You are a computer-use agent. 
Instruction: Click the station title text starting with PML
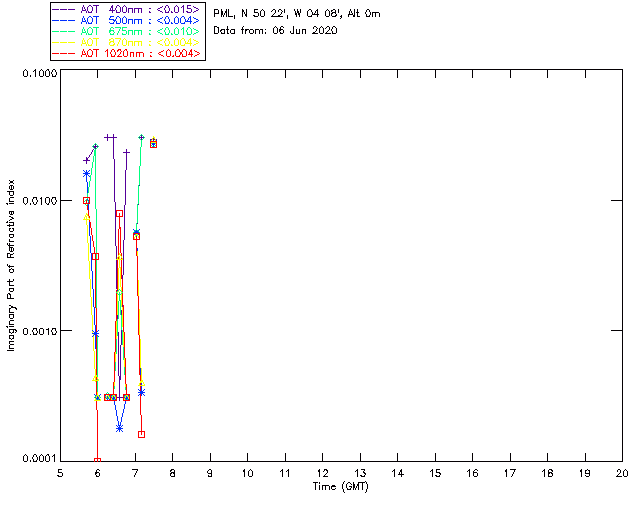pyautogui.click(x=297, y=14)
